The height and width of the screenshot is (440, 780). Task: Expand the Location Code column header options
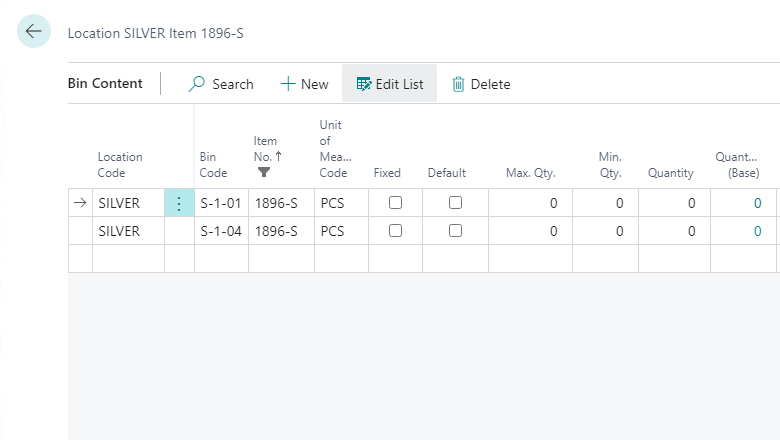point(120,164)
